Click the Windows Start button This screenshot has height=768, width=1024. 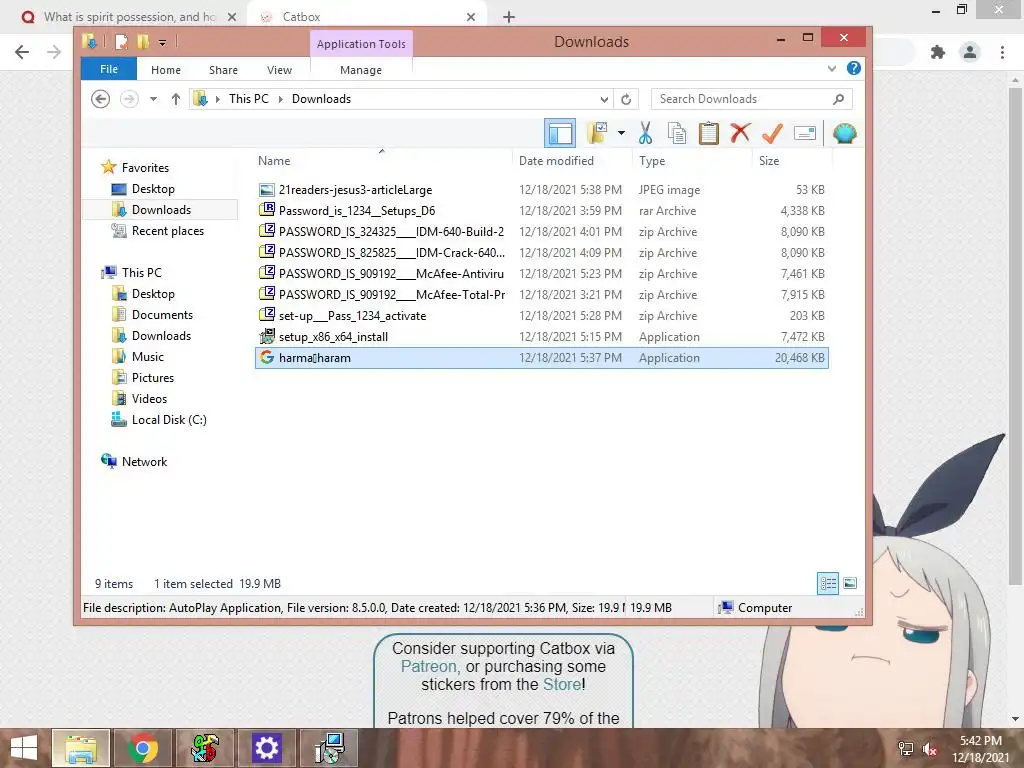pos(24,748)
